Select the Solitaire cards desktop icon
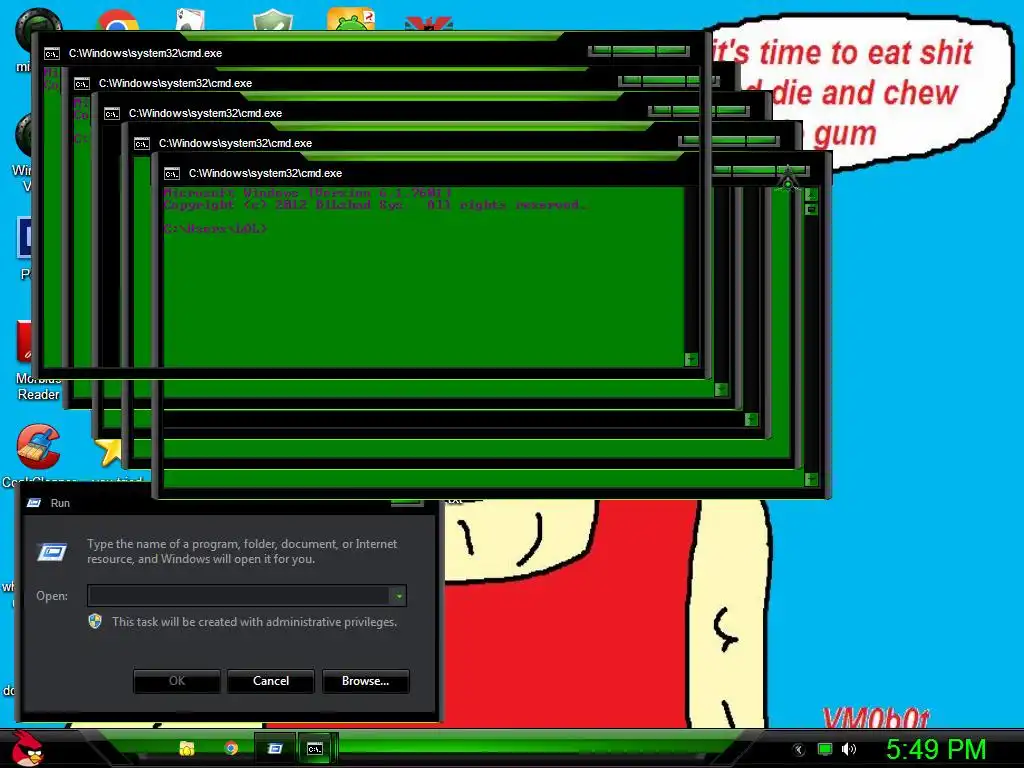This screenshot has width=1024, height=768. [191, 20]
